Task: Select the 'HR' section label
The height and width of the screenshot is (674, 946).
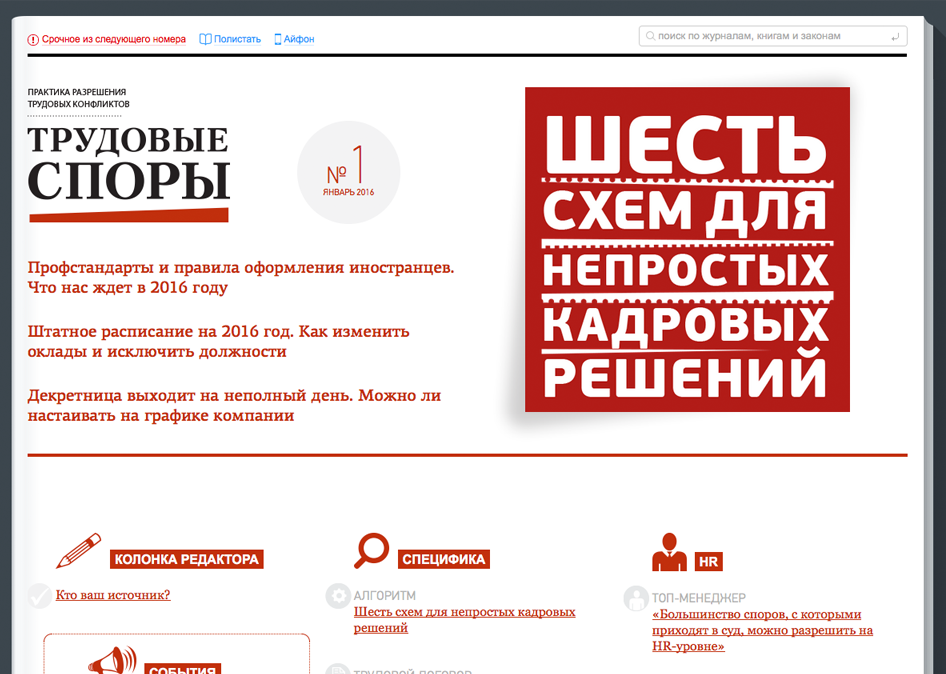Action: click(x=708, y=562)
